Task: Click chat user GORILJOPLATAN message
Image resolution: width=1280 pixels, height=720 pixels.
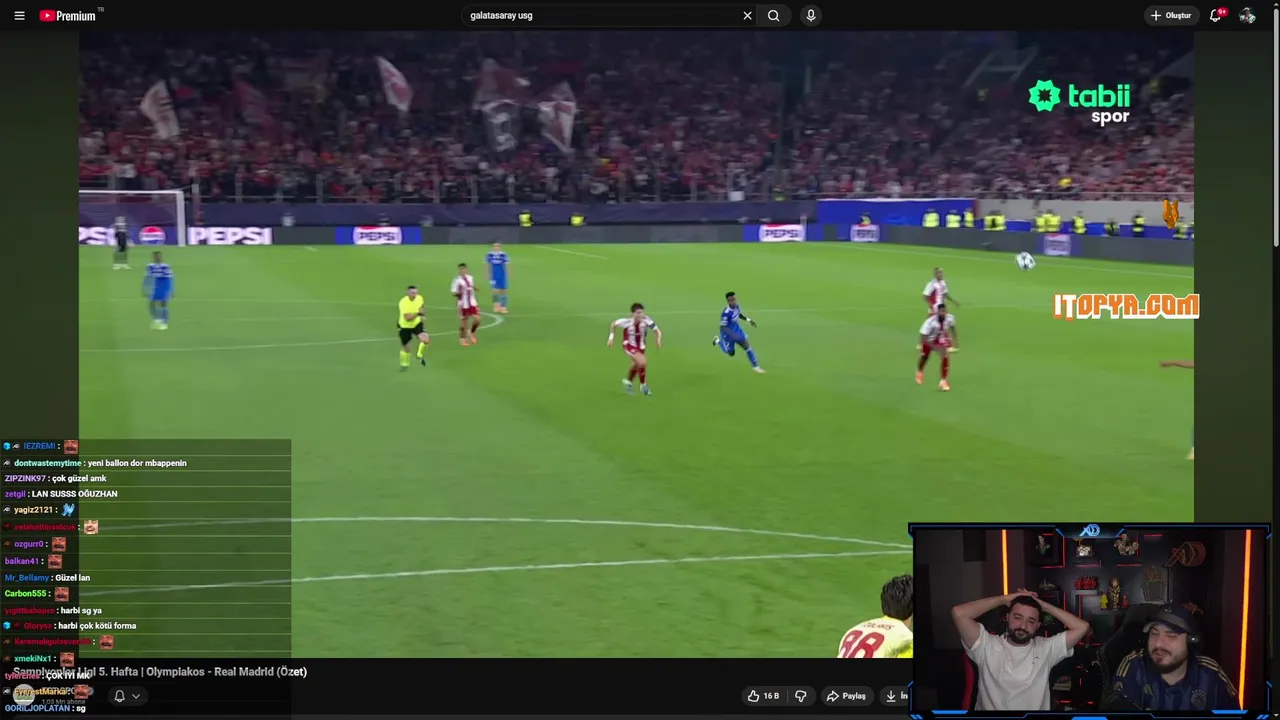Action: [x=45, y=708]
